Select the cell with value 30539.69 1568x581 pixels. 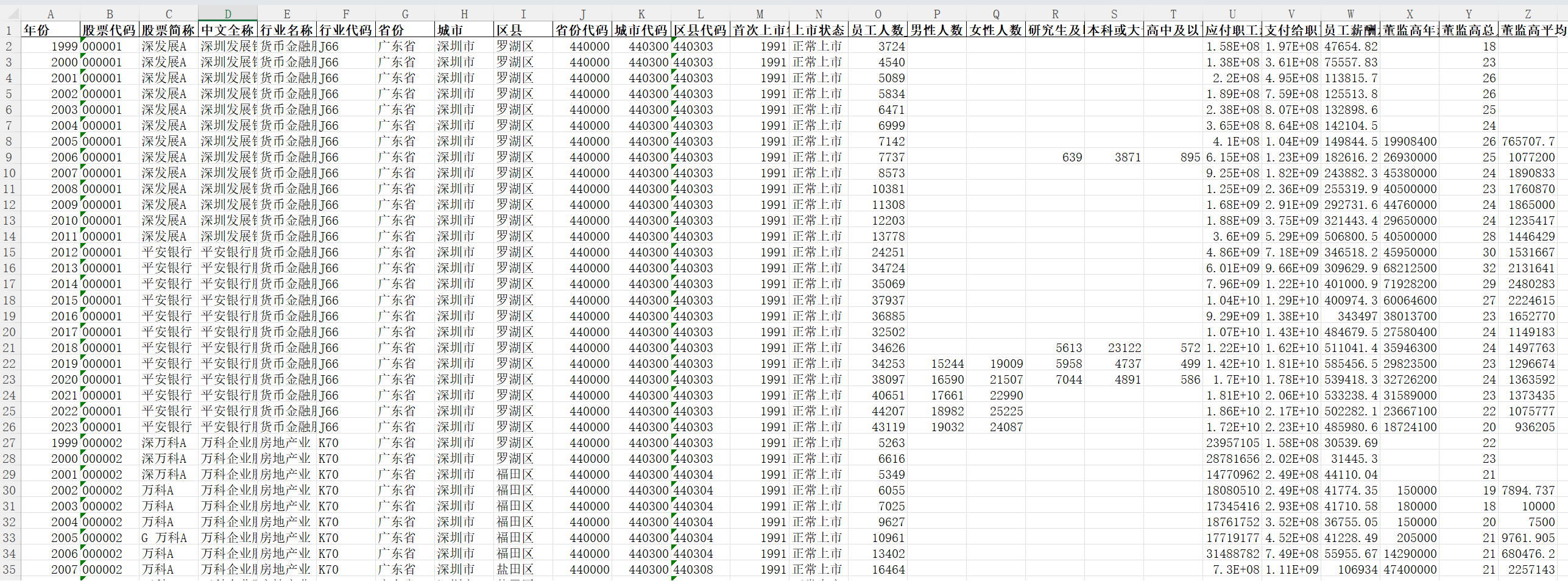[x=1351, y=443]
